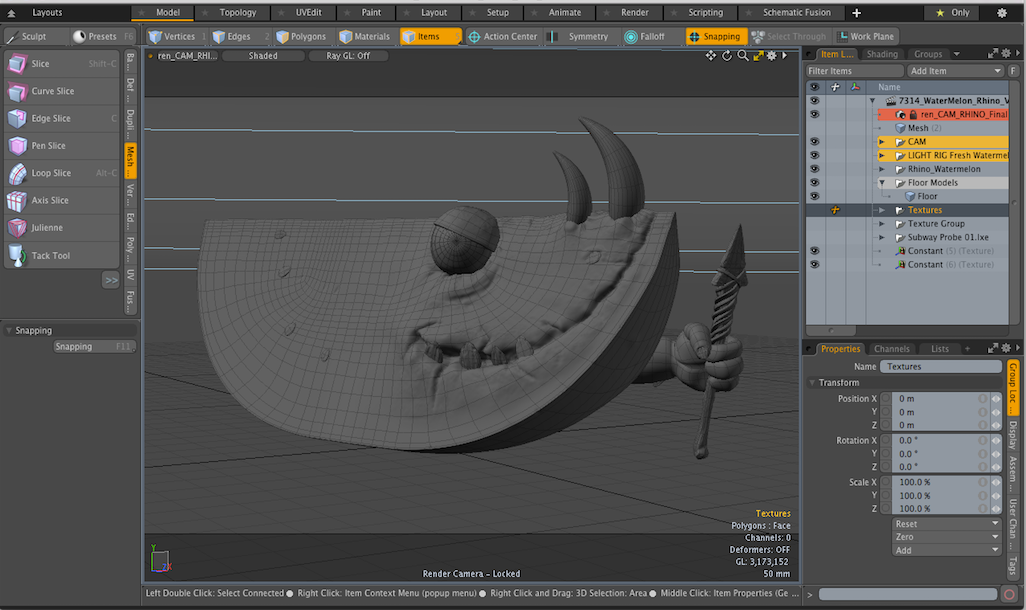Select the Julienne tool

[62, 228]
